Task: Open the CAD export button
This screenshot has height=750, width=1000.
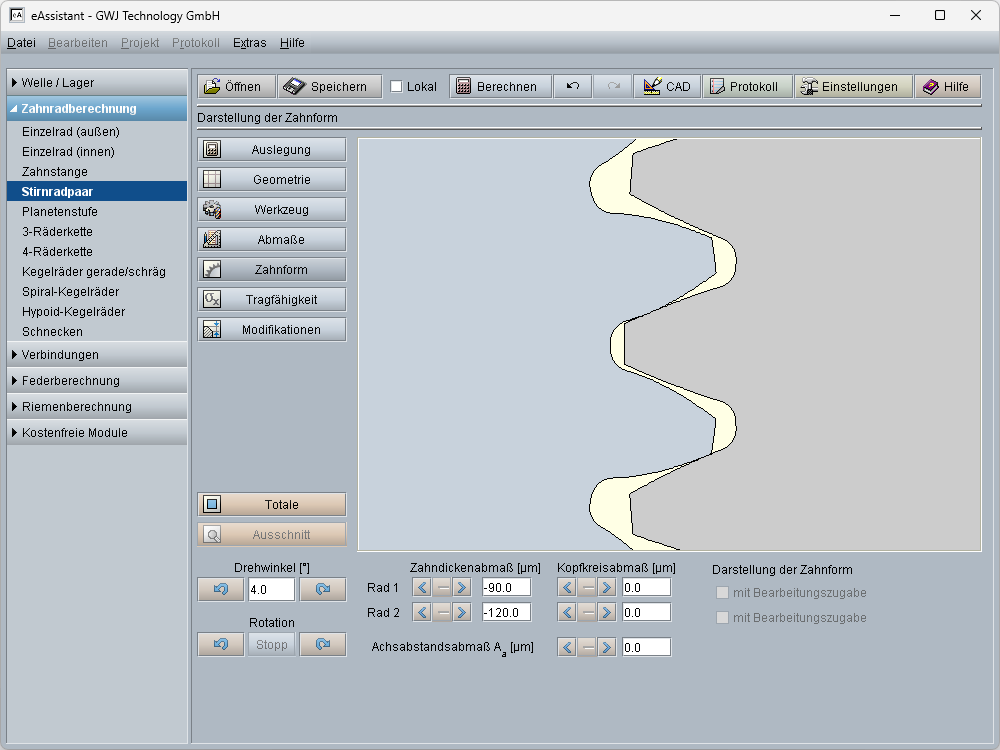Action: click(667, 87)
